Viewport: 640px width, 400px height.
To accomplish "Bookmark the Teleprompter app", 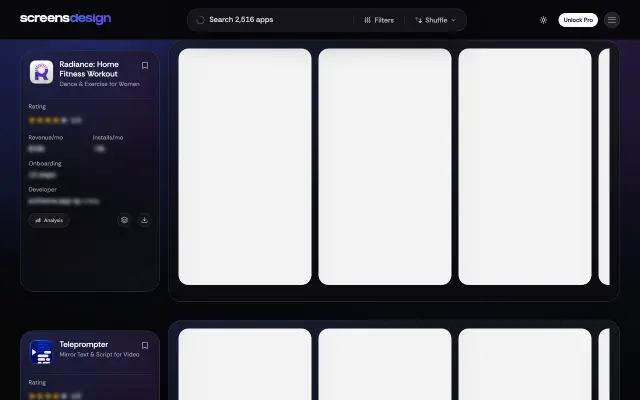I will coord(144,345).
